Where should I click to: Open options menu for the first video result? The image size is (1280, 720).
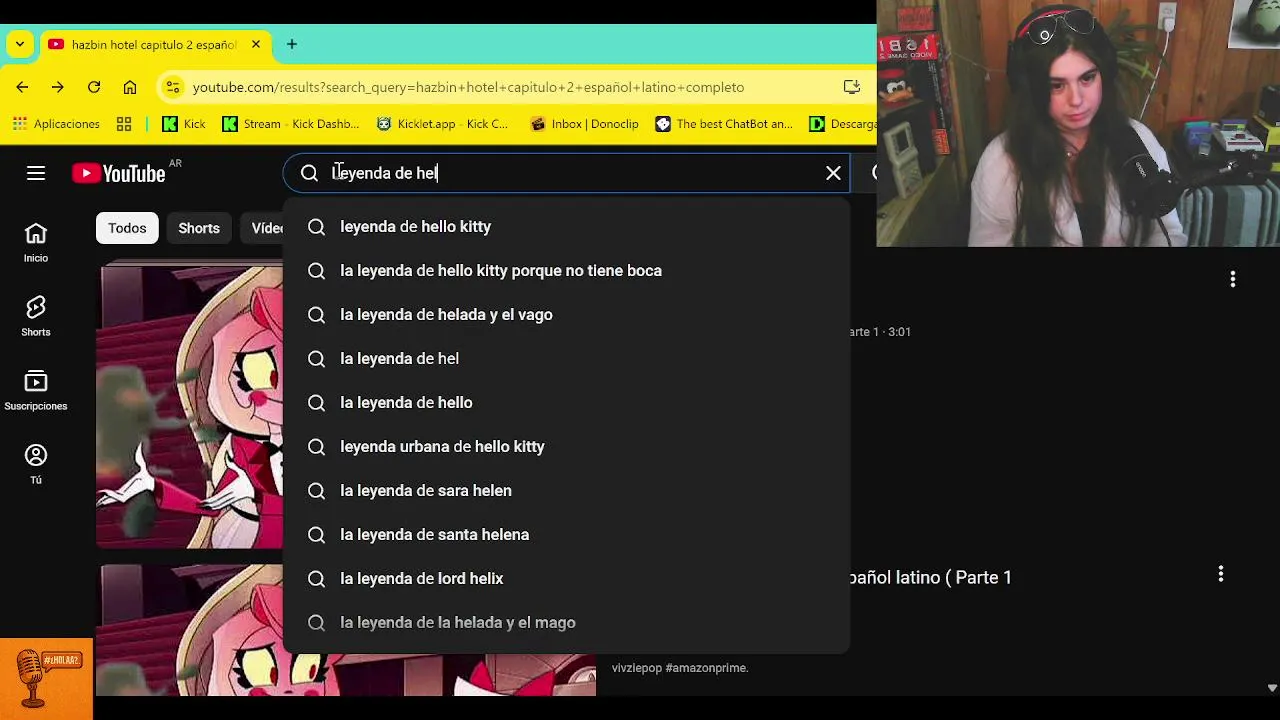(x=1233, y=279)
